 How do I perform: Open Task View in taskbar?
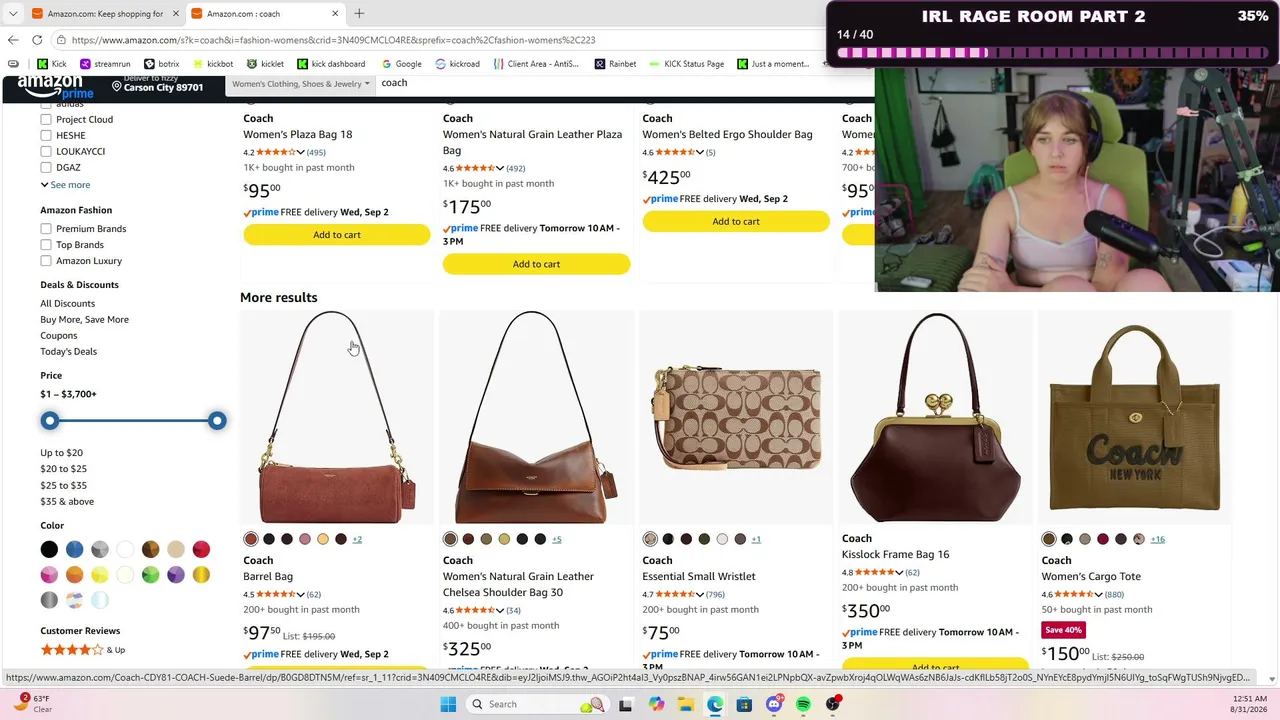[x=625, y=704]
